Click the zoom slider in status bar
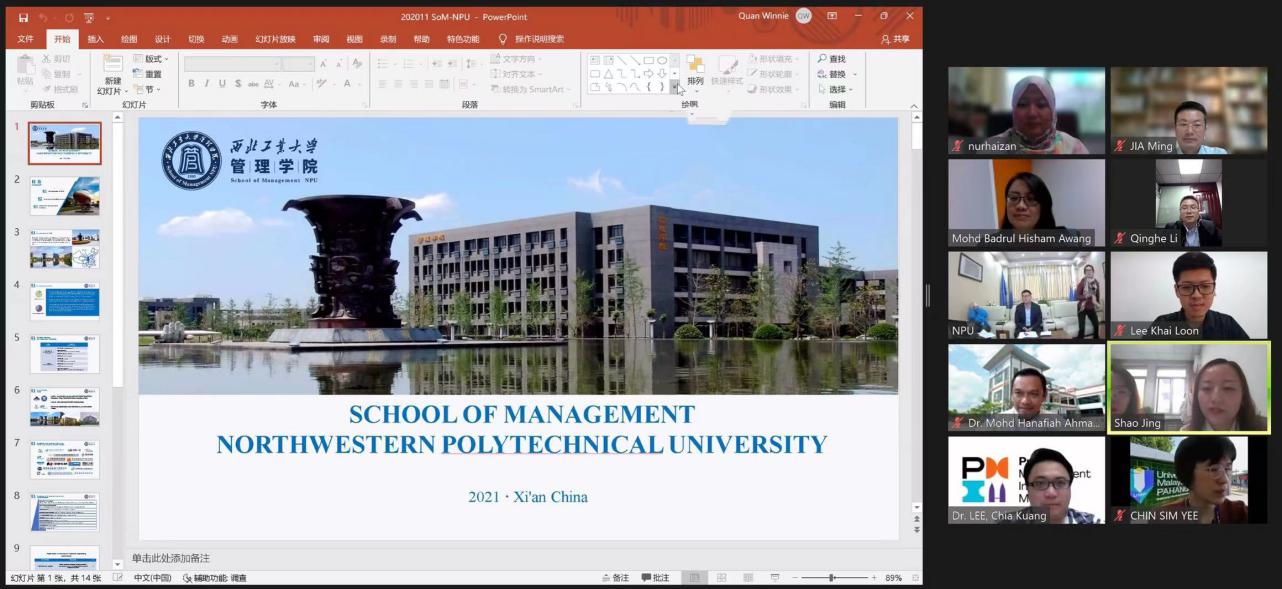 [x=832, y=578]
